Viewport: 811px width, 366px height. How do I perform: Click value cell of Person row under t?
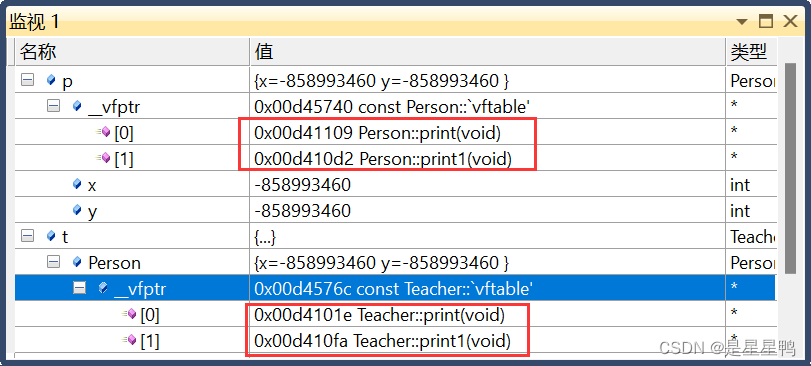[x=488, y=262]
